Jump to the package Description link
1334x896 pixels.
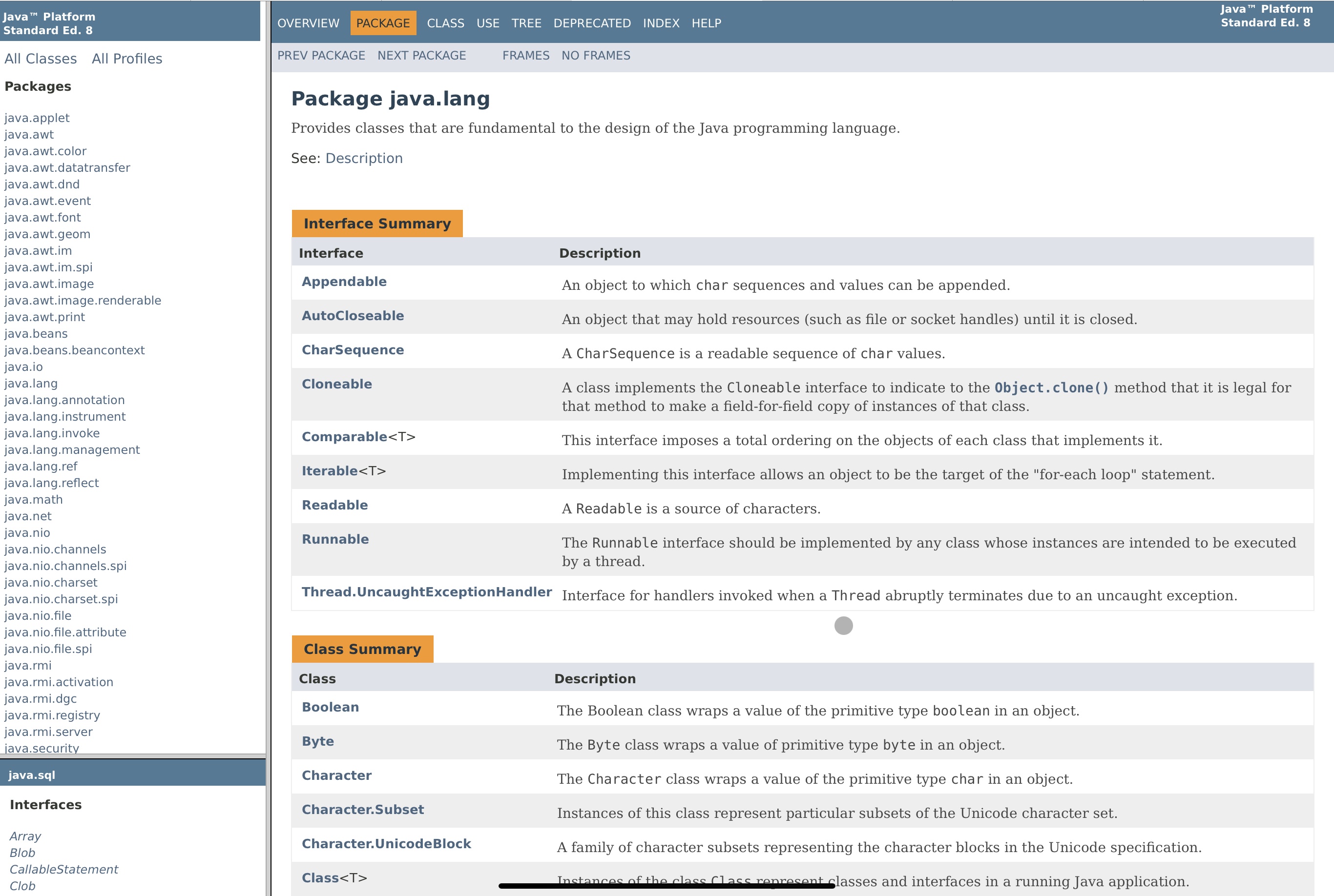364,158
